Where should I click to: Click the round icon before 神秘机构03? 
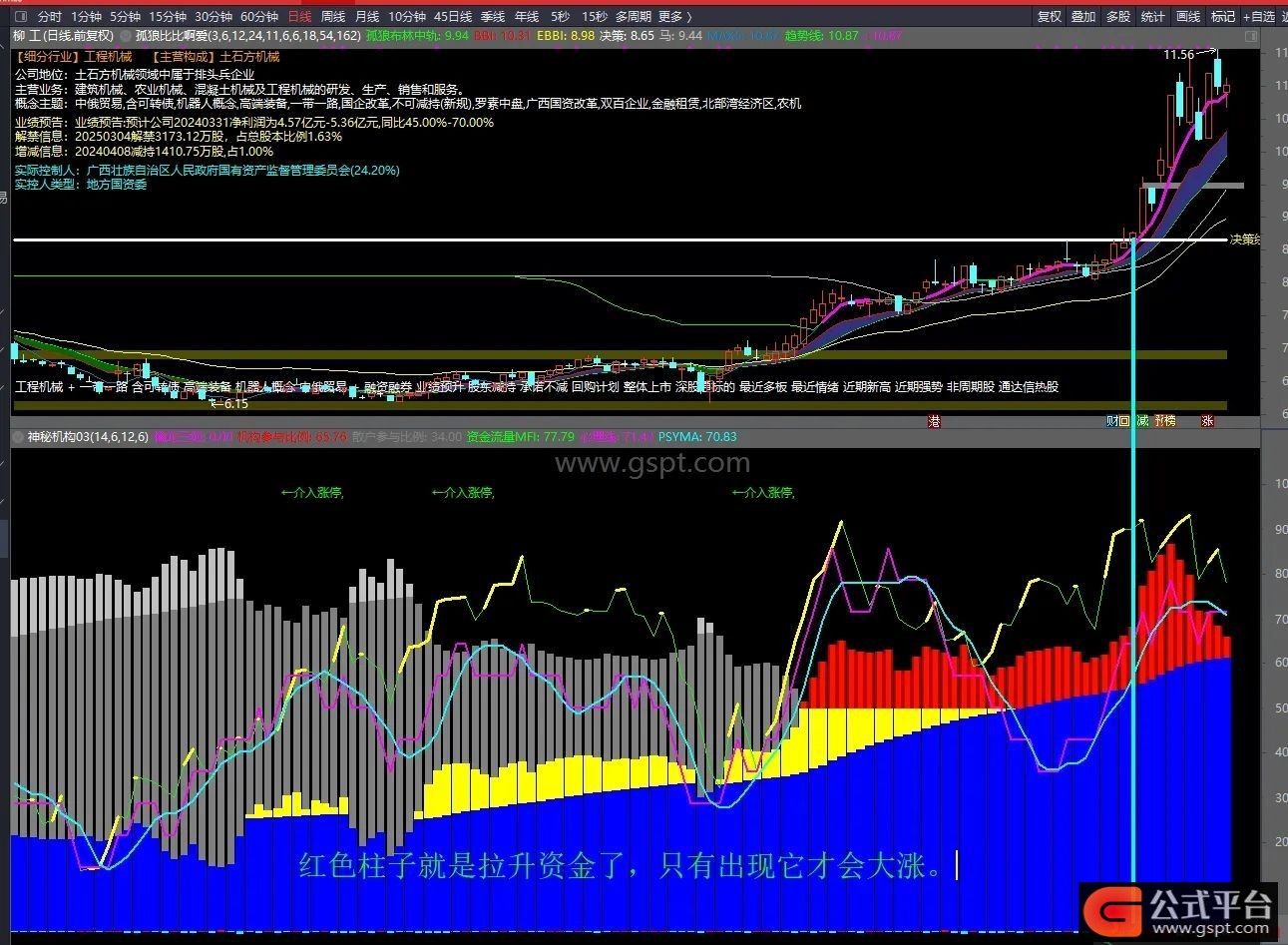[18, 436]
